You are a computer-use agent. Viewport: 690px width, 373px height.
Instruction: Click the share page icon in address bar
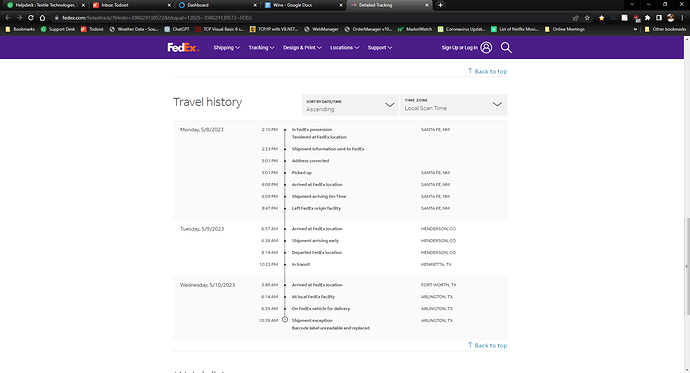[576, 18]
